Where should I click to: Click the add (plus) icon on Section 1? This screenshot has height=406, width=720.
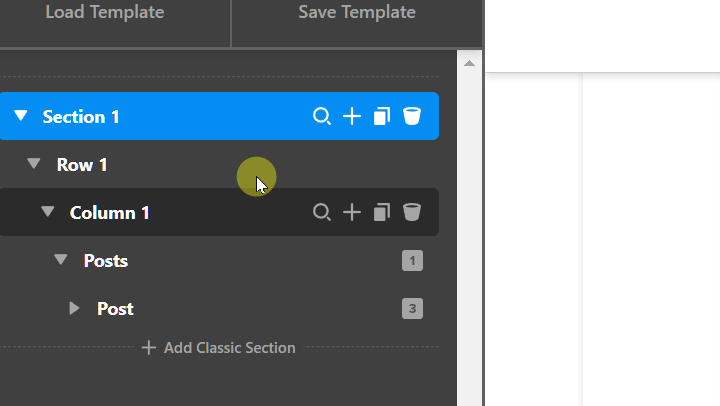[x=352, y=117]
